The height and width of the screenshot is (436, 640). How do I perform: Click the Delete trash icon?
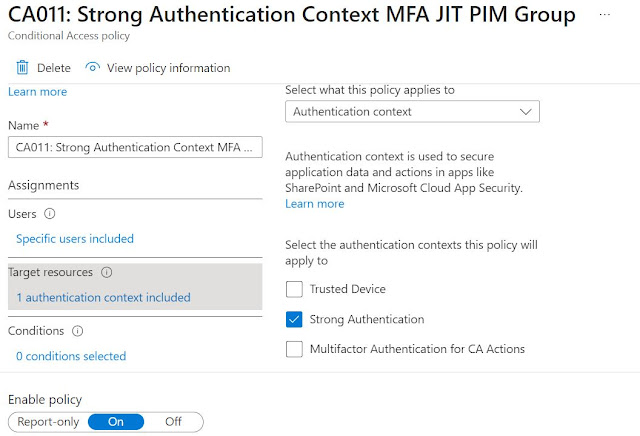[22, 68]
